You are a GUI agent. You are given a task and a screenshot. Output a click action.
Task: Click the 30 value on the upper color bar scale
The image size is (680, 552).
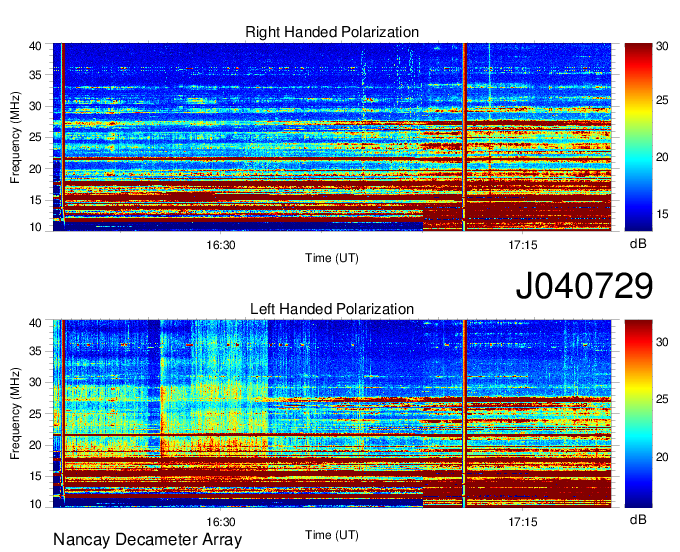click(662, 46)
